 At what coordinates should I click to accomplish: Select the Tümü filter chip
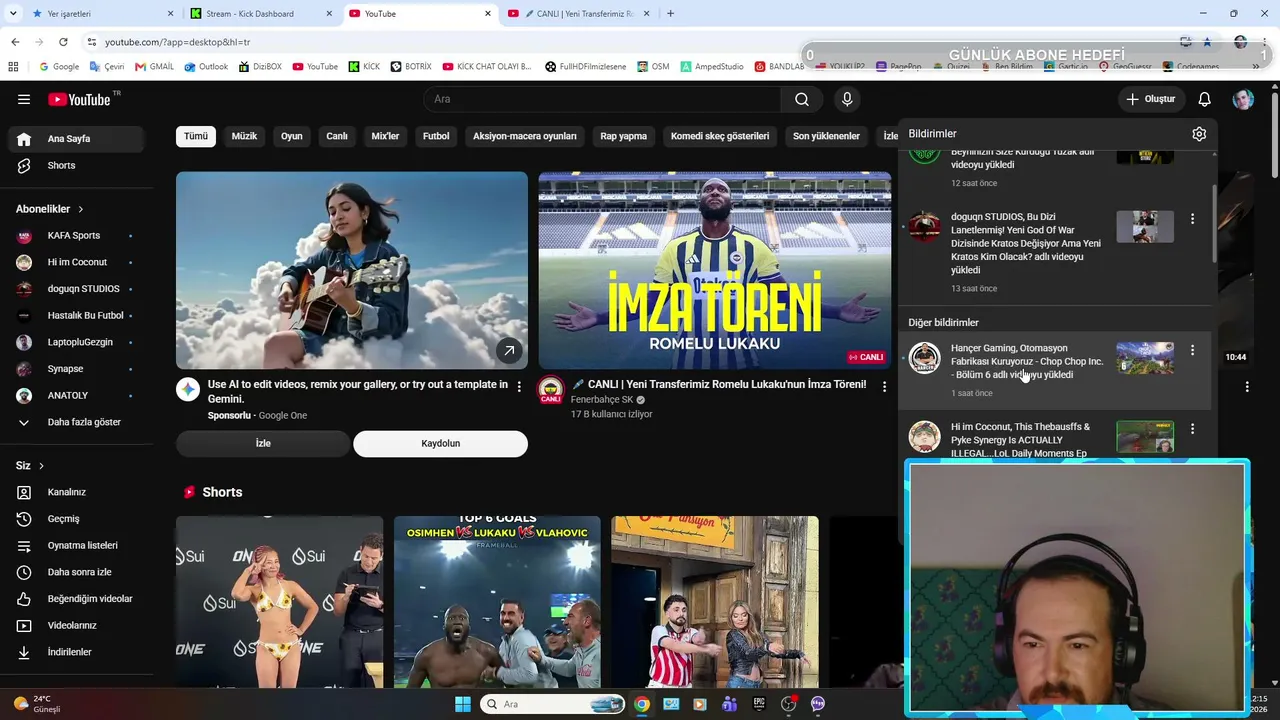click(196, 136)
